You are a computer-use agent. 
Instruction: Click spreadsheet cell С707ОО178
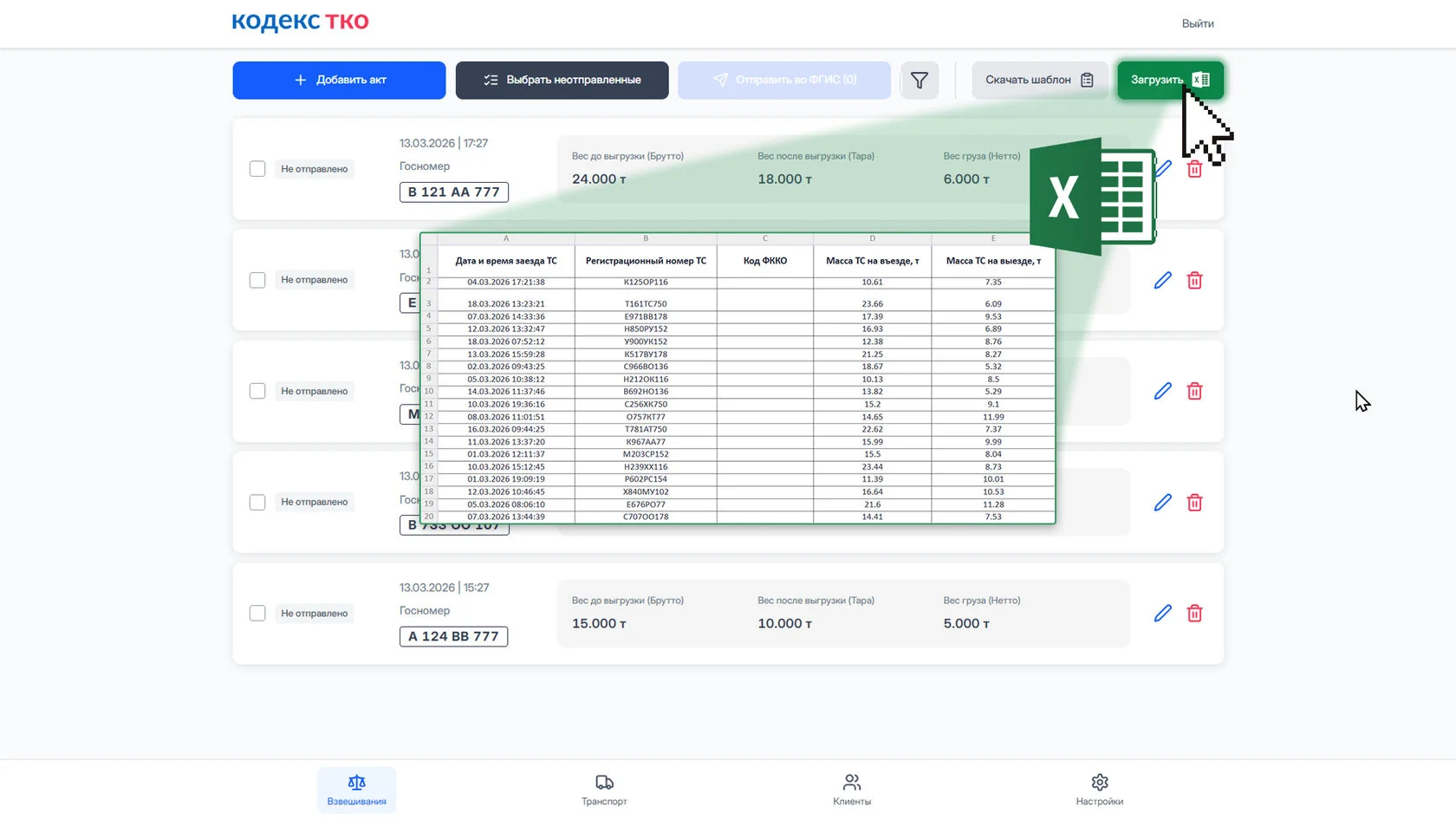pos(646,517)
